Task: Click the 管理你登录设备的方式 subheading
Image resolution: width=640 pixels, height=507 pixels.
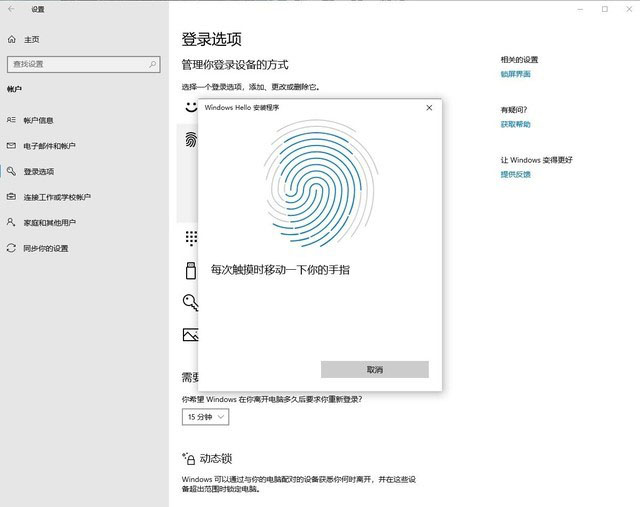Action: click(x=235, y=64)
